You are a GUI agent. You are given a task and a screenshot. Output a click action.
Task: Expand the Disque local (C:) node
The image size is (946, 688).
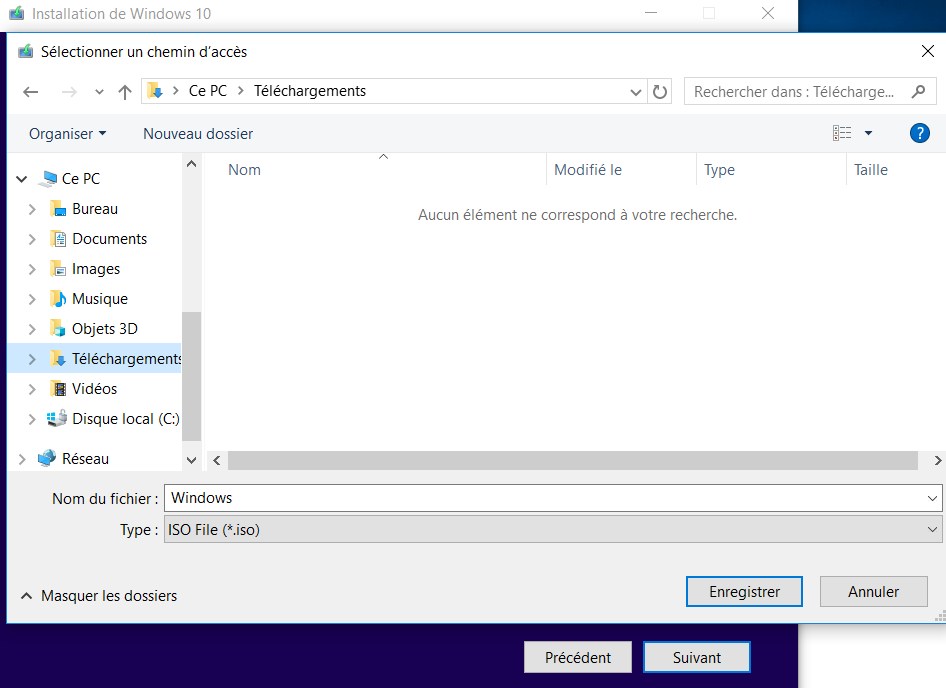tap(32, 419)
